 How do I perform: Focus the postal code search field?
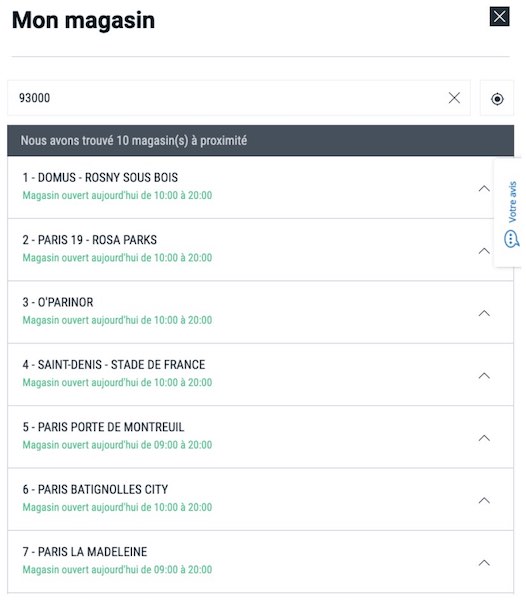click(228, 98)
